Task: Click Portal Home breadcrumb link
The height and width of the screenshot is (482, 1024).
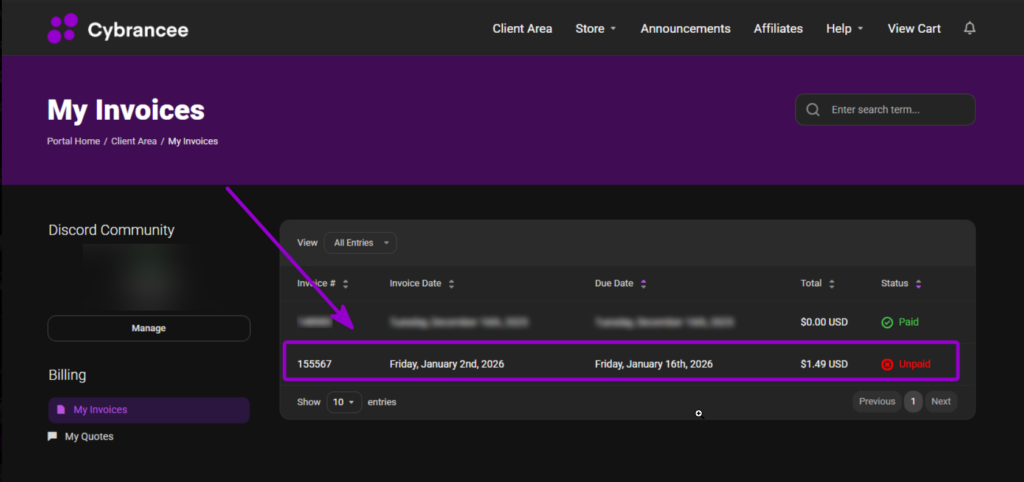Action: point(73,141)
